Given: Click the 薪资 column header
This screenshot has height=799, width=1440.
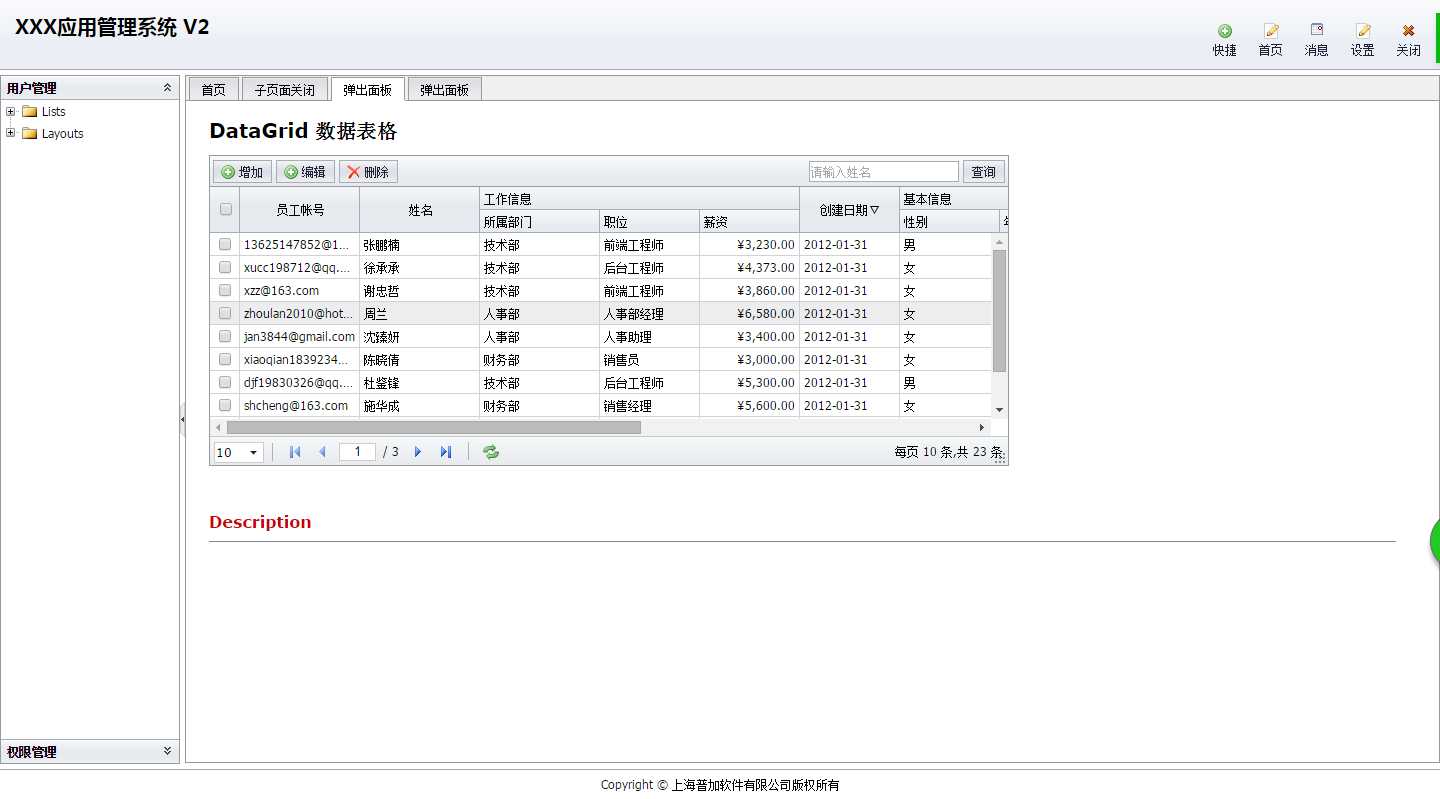Looking at the screenshot, I should (749, 222).
